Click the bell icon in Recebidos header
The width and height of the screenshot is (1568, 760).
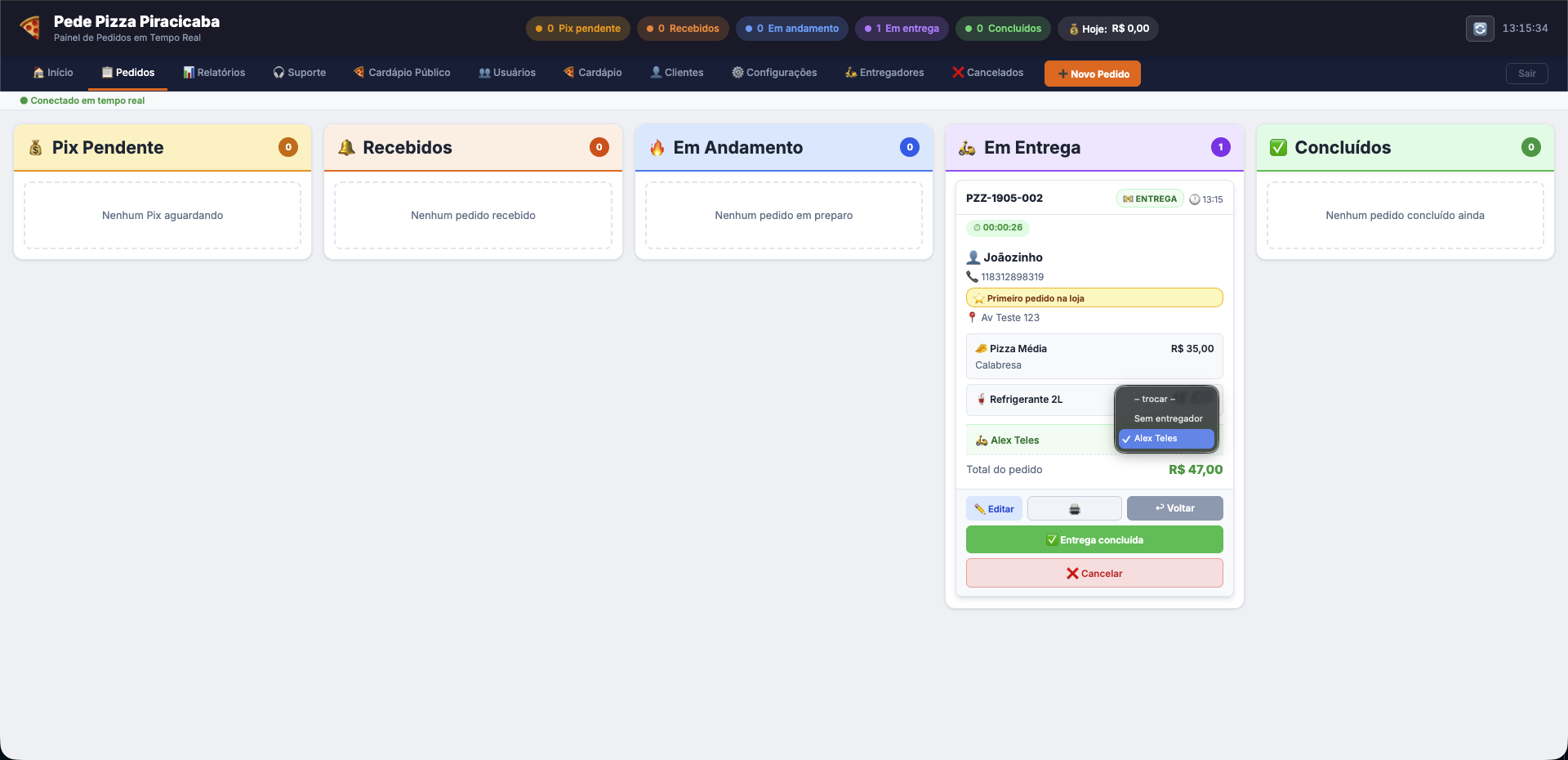pyautogui.click(x=346, y=148)
